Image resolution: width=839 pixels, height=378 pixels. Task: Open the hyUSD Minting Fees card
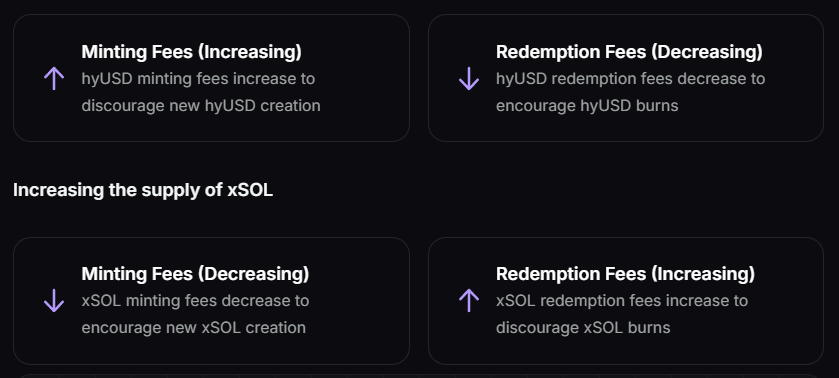pyautogui.click(x=211, y=78)
